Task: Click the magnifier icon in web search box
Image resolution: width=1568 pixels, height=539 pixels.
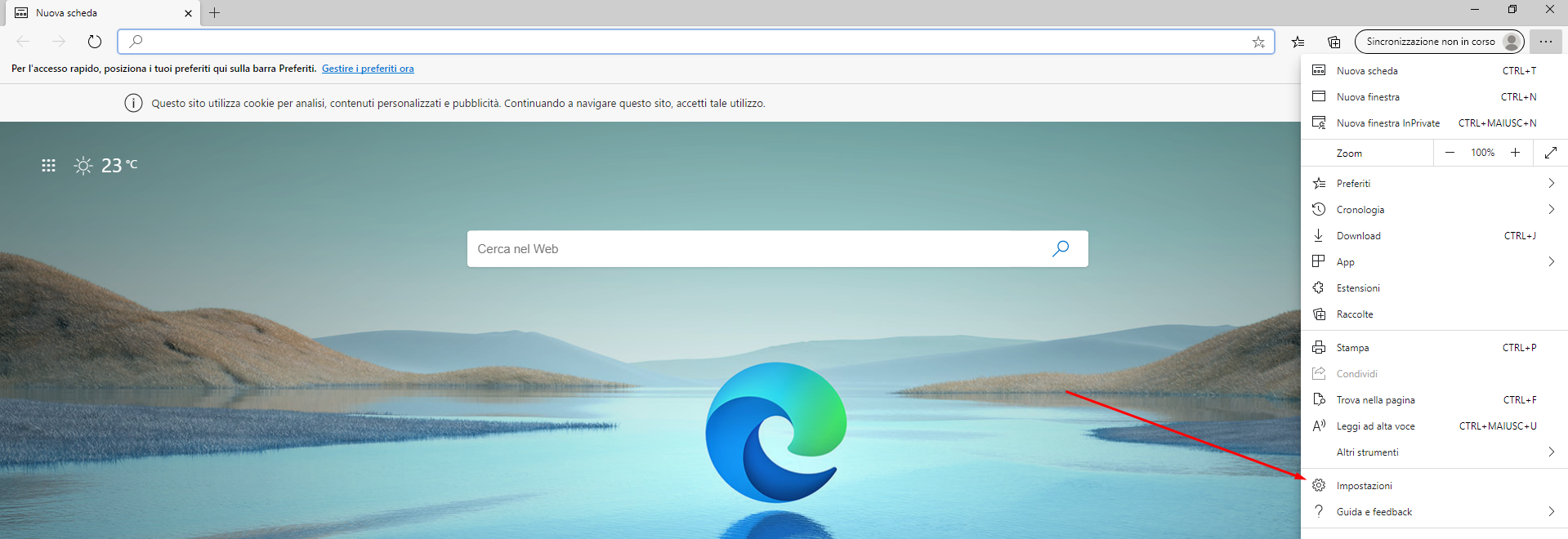Action: [x=1060, y=248]
